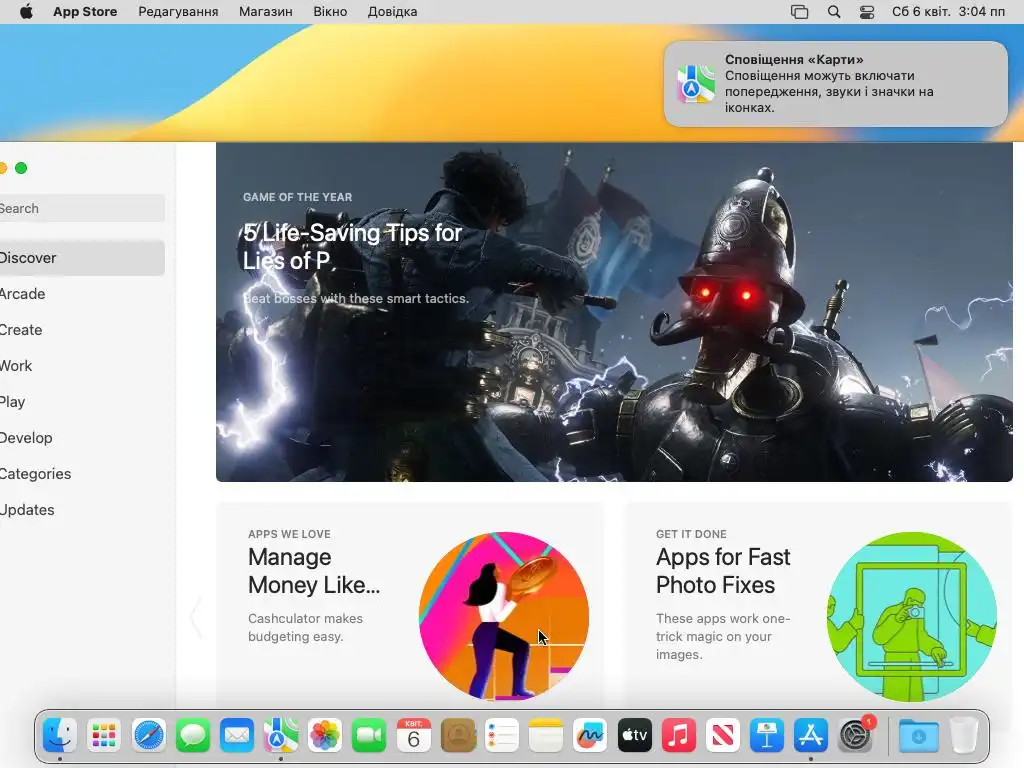Viewport: 1024px width, 768px height.
Task: Click the Cashculator circular artwork
Action: coord(504,616)
